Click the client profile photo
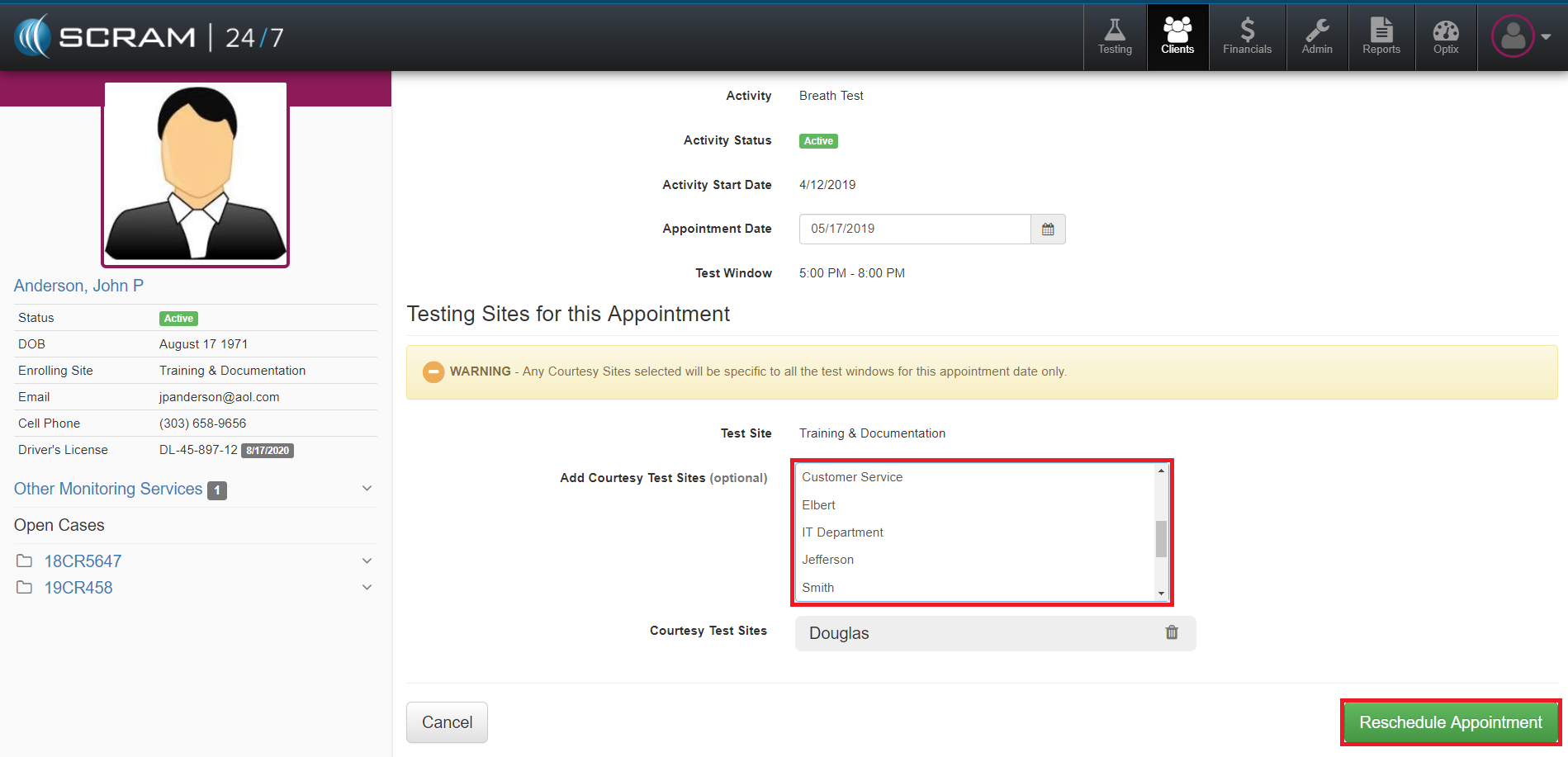 click(196, 174)
